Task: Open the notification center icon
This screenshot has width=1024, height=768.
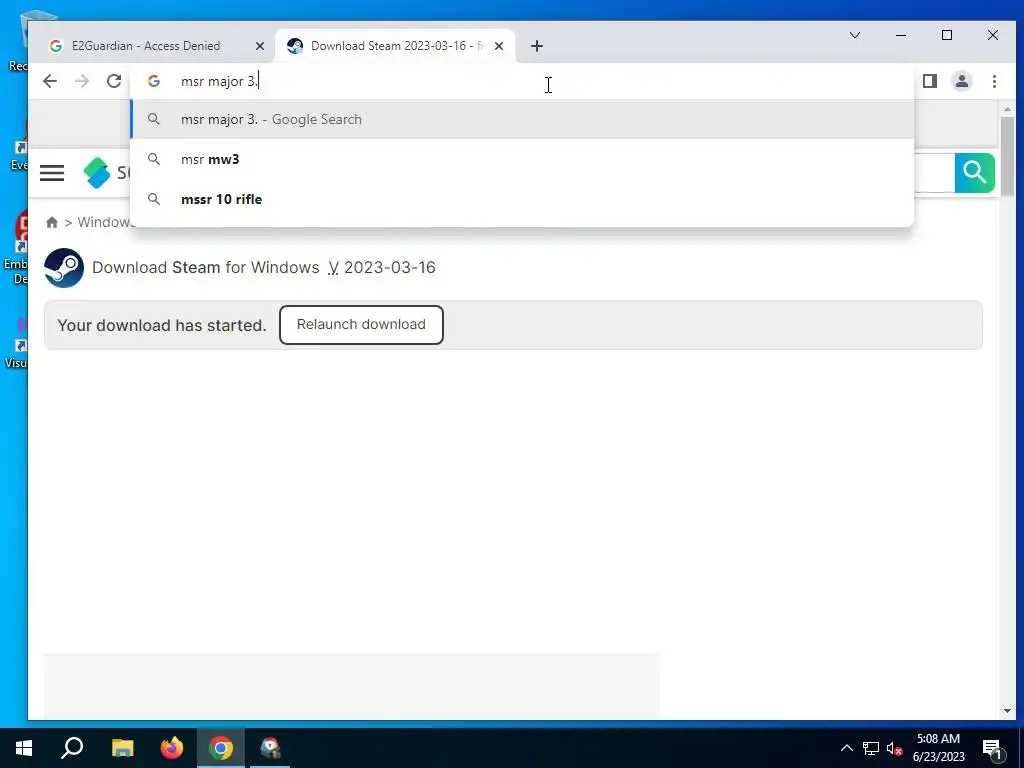Action: pos(992,748)
